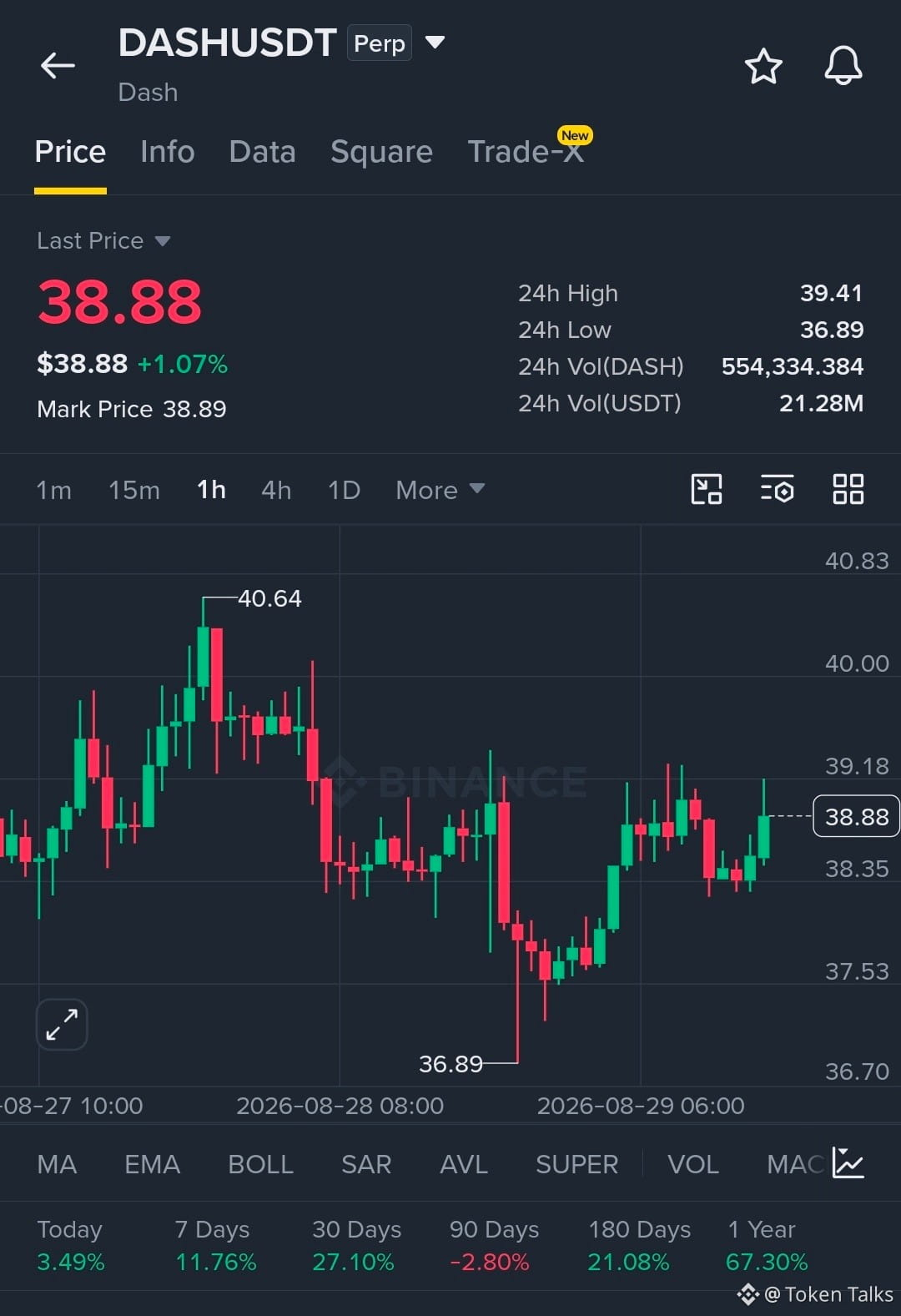Toggle the MAC indicator
The height and width of the screenshot is (1316, 901).
tap(795, 1164)
